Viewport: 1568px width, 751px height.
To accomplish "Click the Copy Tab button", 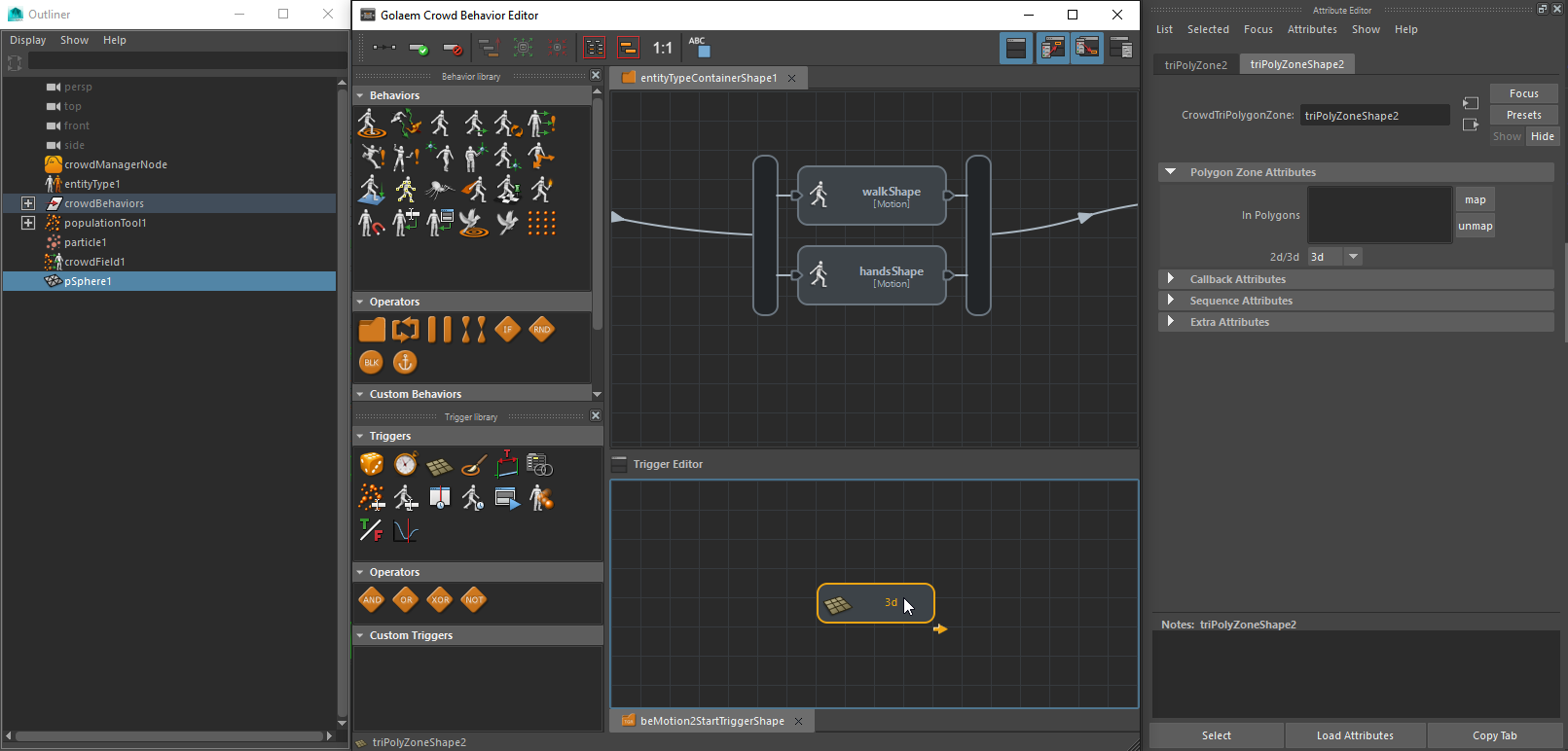I will (1494, 735).
